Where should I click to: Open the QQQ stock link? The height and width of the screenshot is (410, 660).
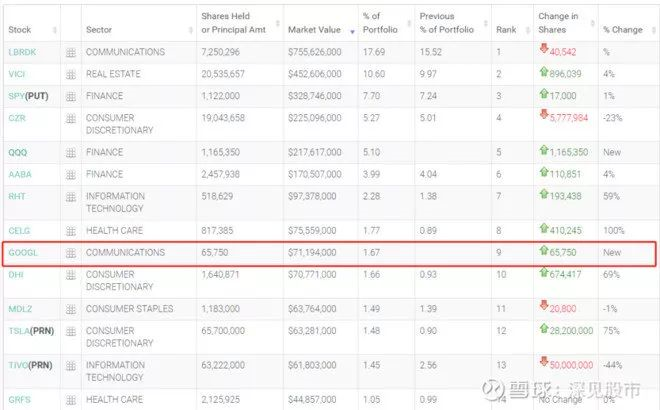(x=18, y=152)
